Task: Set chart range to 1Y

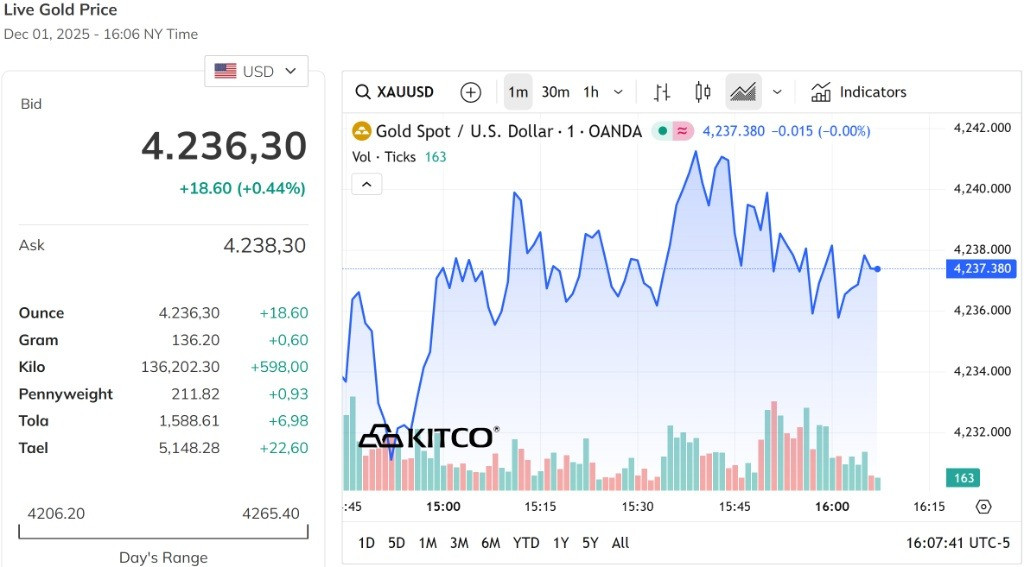Action: [x=561, y=543]
